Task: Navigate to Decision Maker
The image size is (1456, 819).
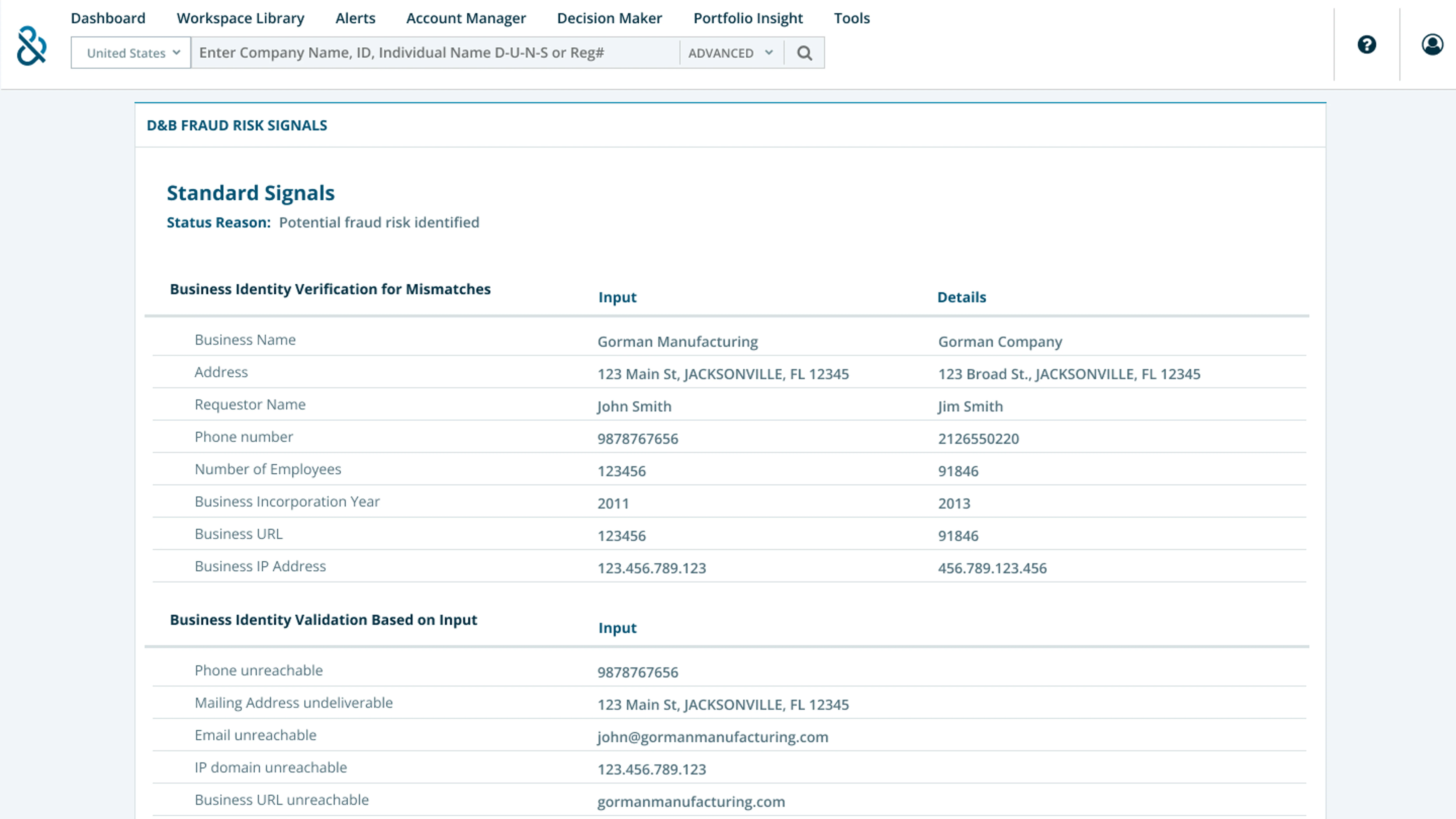Action: tap(609, 18)
